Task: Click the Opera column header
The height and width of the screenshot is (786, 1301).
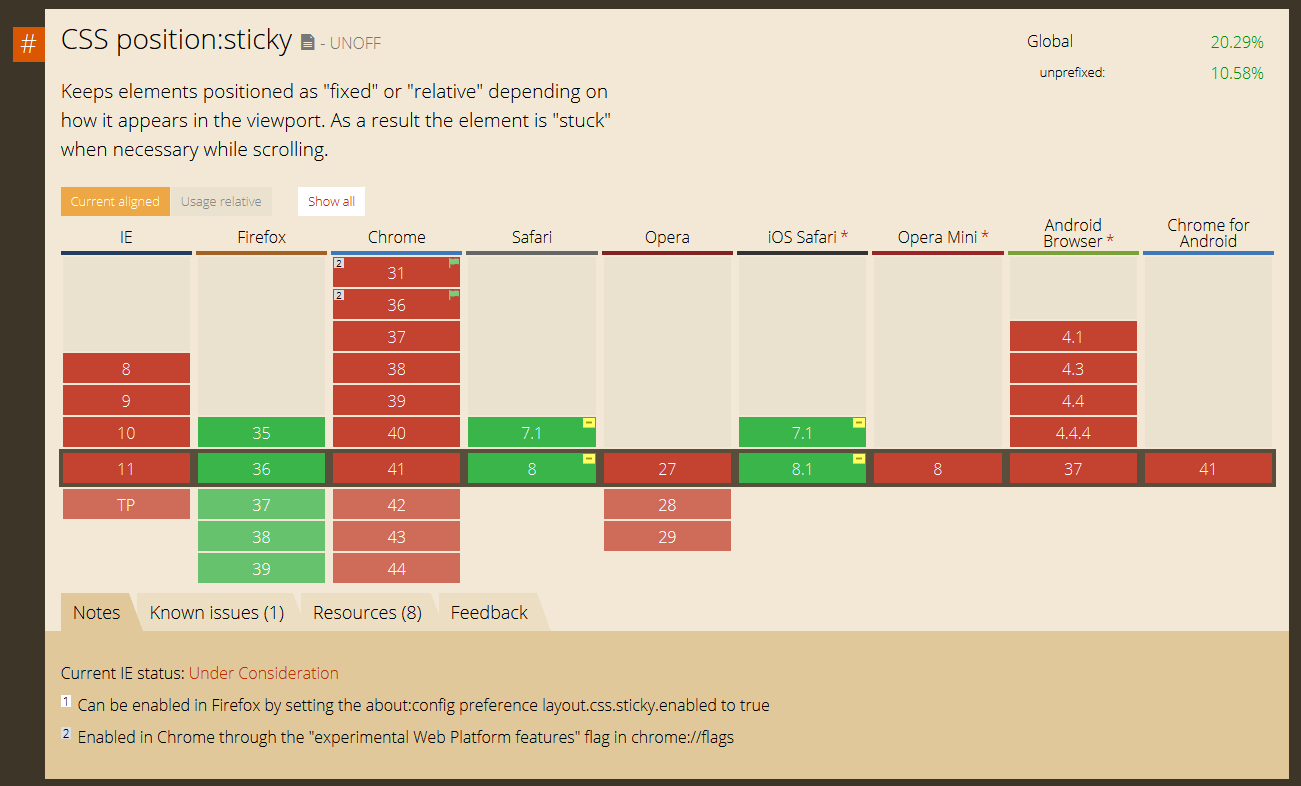Action: 667,237
